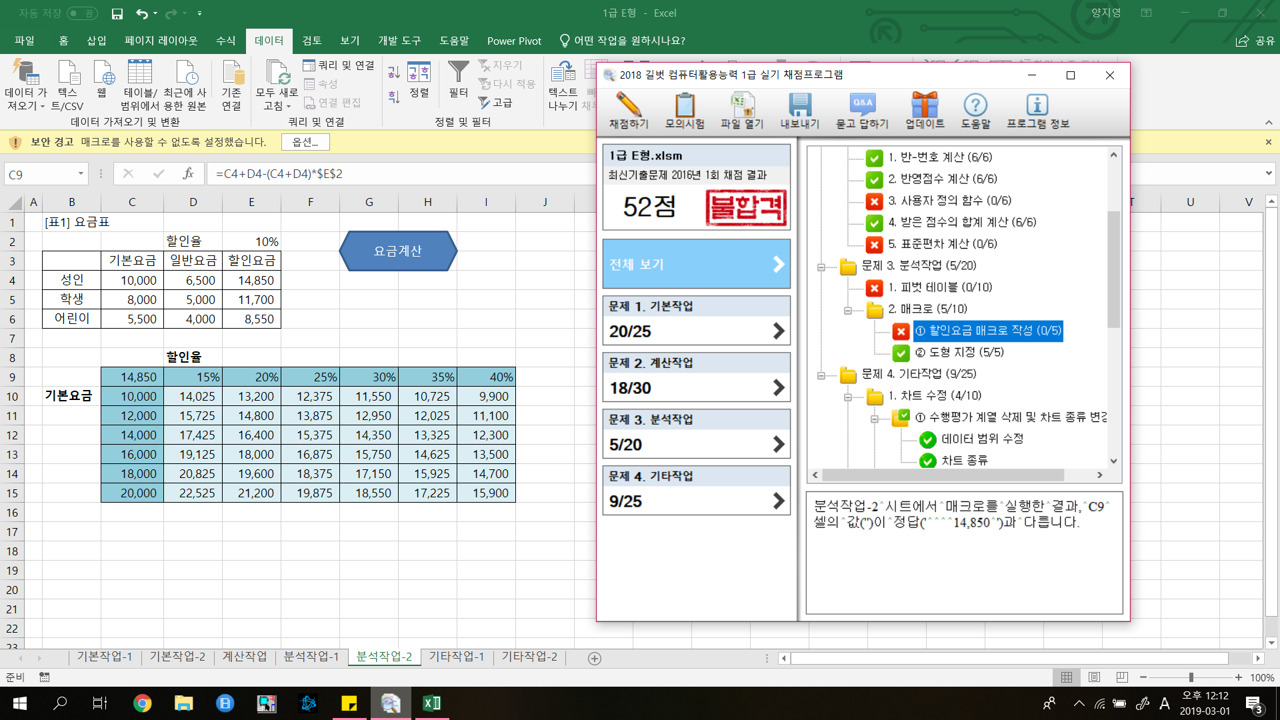1280x720 pixels.
Task: Collapse the 문제 4. 기타작업 tree node
Action: (x=821, y=375)
